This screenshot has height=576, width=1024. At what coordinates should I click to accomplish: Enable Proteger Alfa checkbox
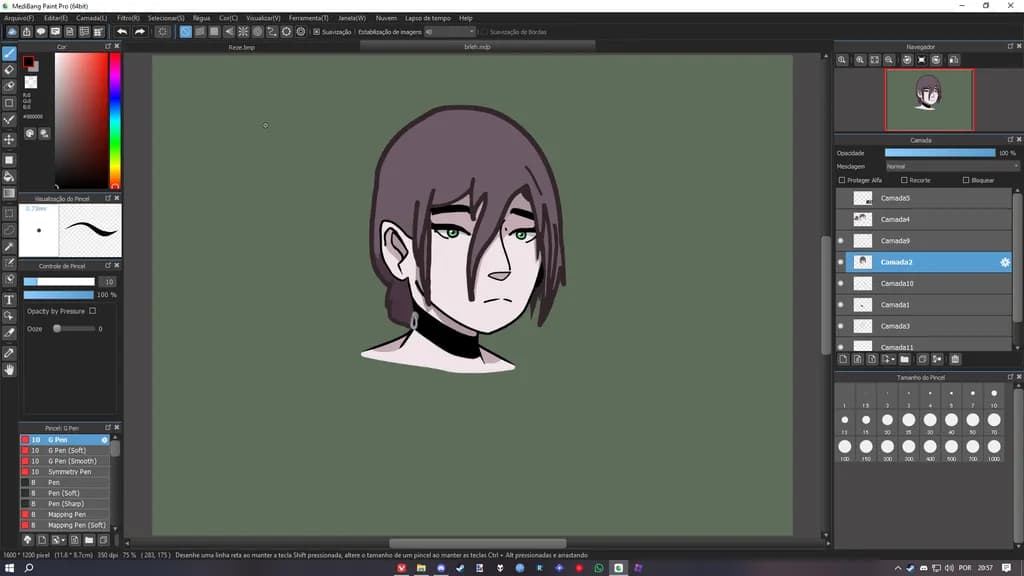pyautogui.click(x=842, y=180)
